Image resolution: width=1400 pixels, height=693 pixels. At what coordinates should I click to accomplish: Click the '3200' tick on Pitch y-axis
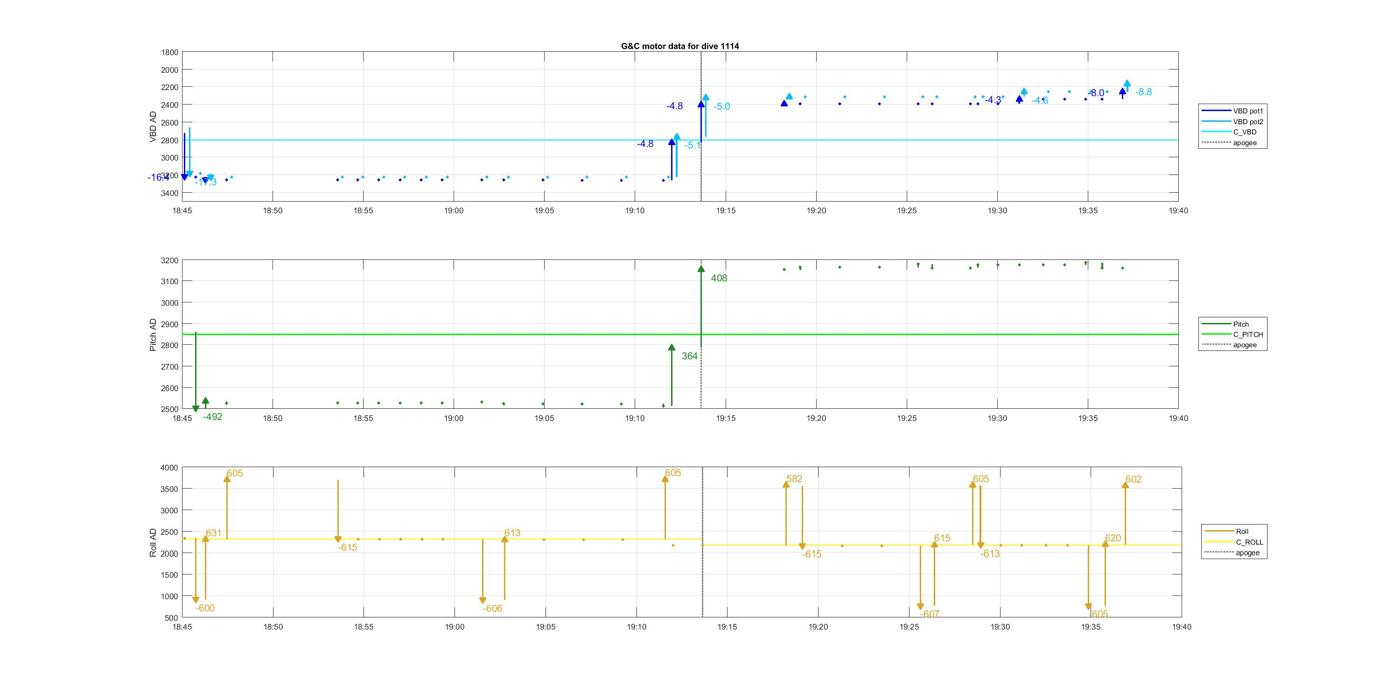pos(170,260)
